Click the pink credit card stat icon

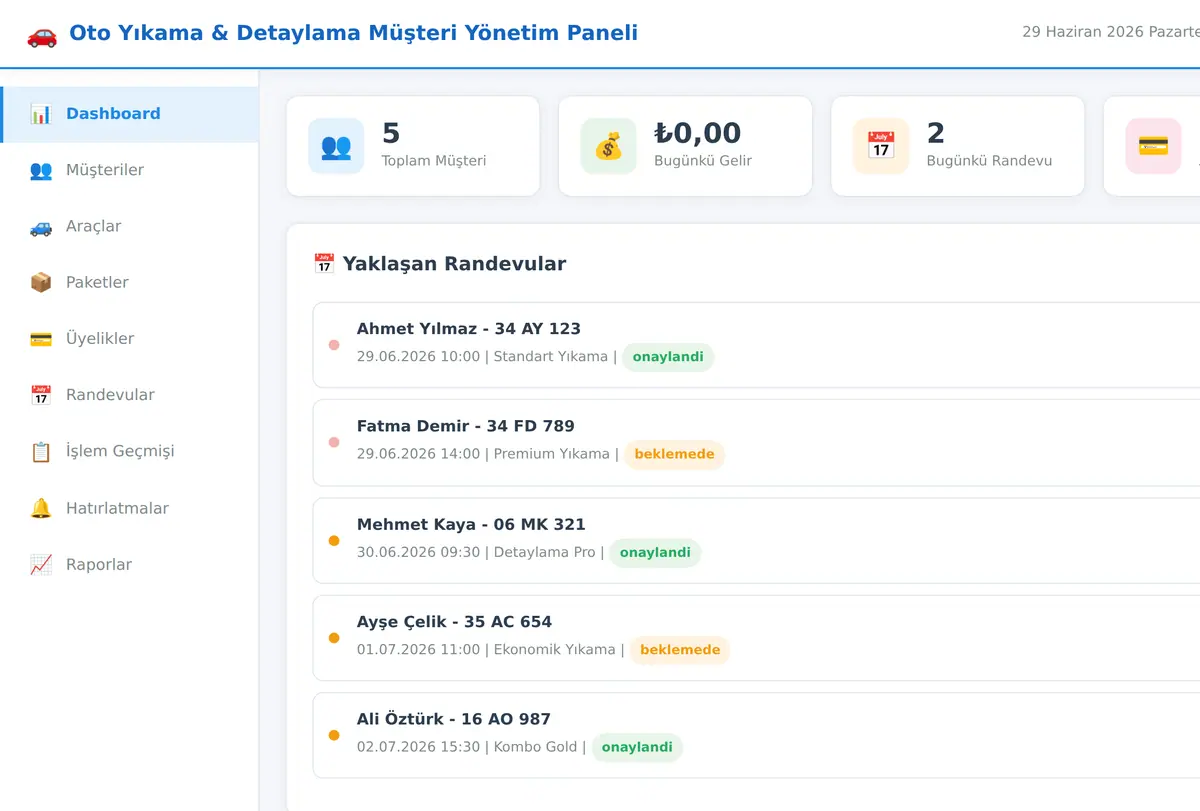(1153, 146)
